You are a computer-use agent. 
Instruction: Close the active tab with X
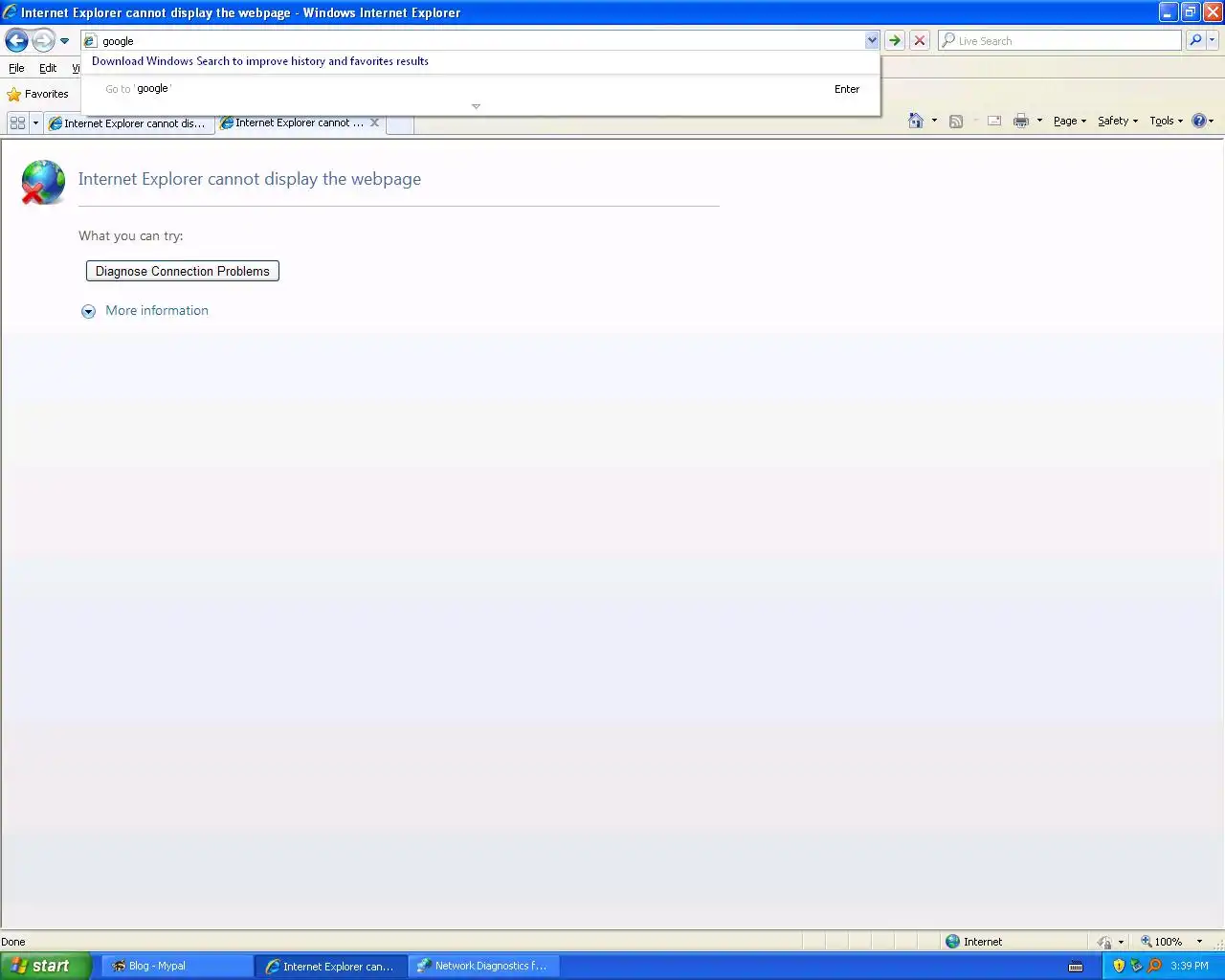(x=374, y=122)
